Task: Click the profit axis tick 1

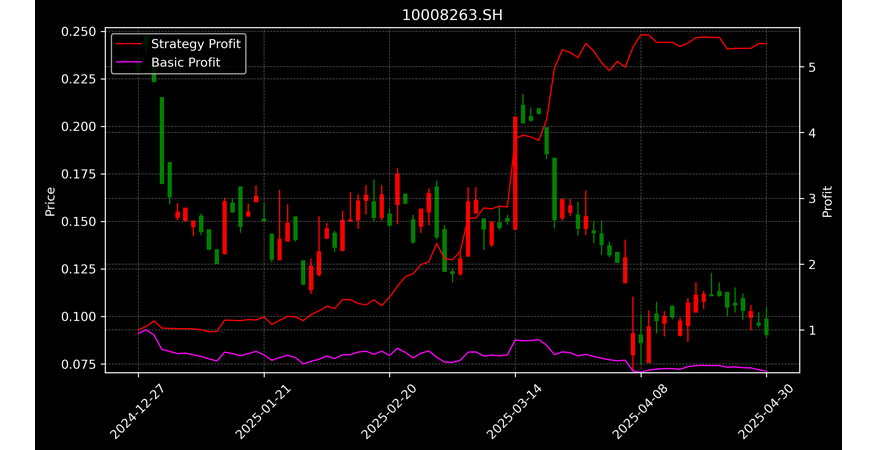Action: pos(811,330)
